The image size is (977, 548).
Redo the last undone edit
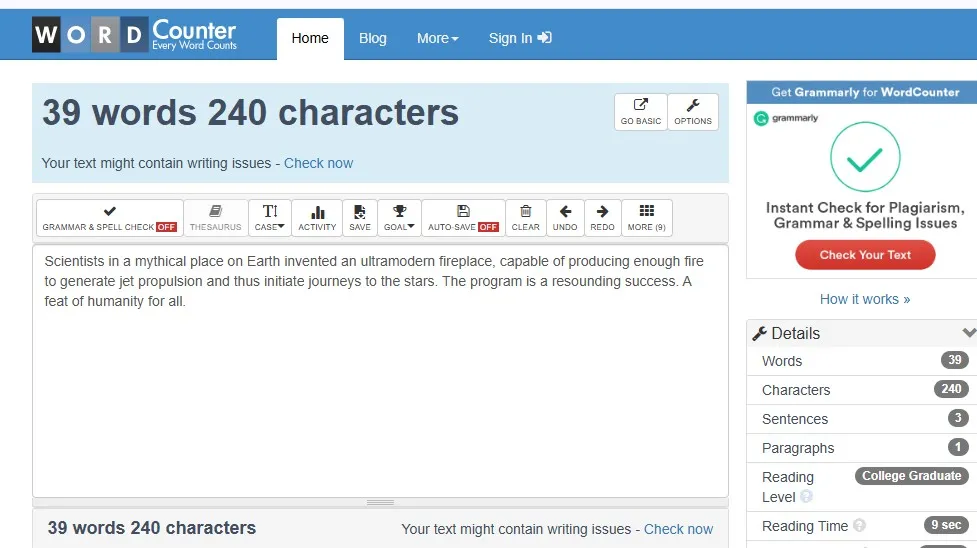point(603,218)
